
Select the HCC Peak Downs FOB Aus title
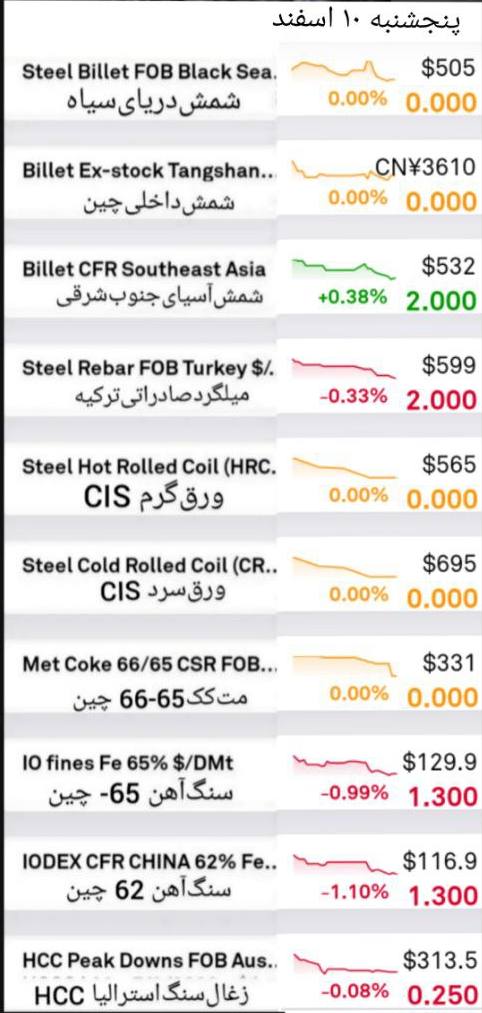pos(150,961)
